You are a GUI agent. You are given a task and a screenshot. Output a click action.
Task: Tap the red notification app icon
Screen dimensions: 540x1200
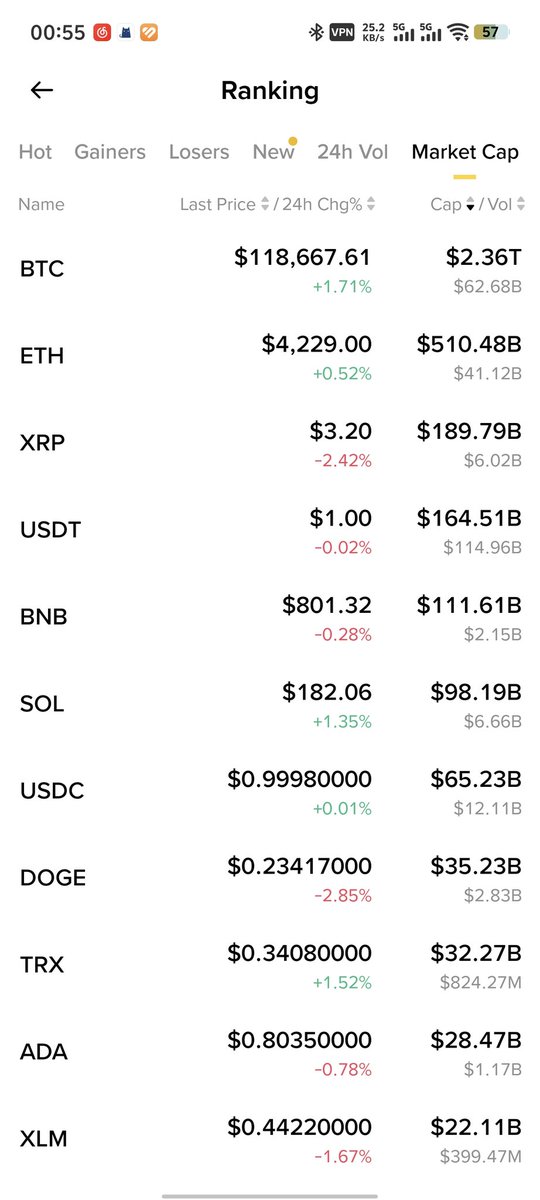[x=102, y=32]
